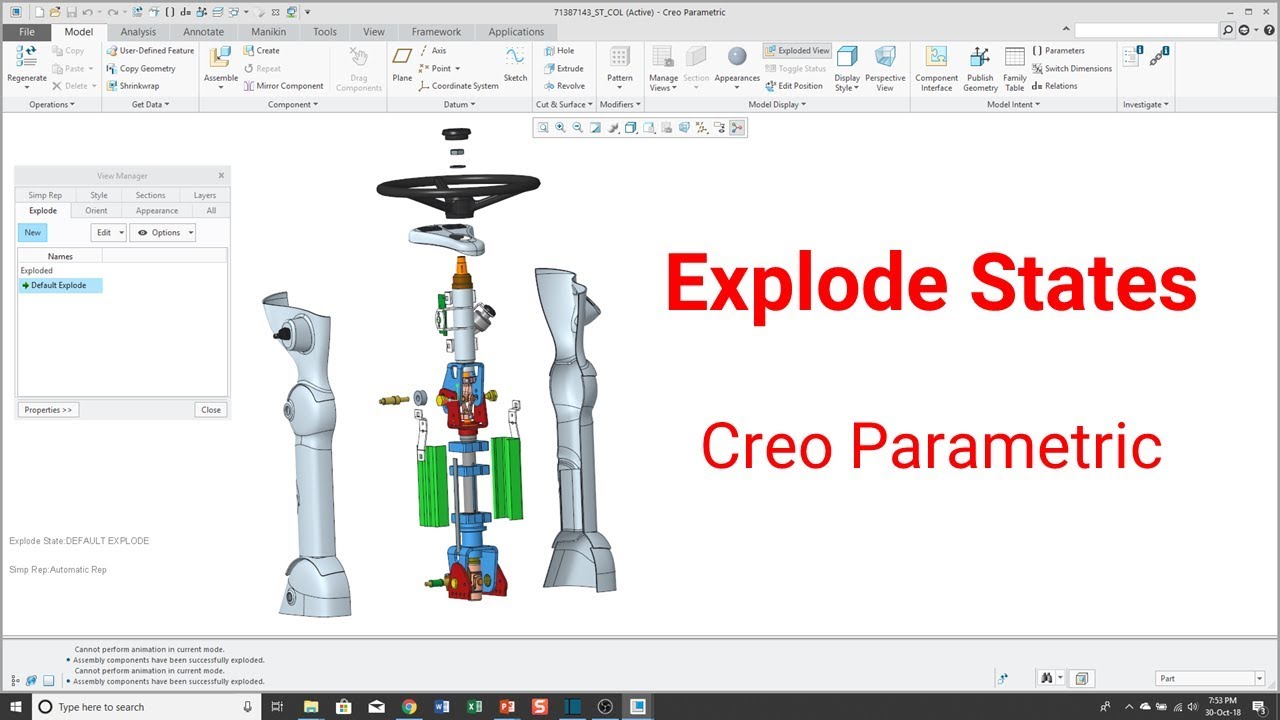Go to the Applications tab
Screen dimensions: 1280x720
point(516,32)
